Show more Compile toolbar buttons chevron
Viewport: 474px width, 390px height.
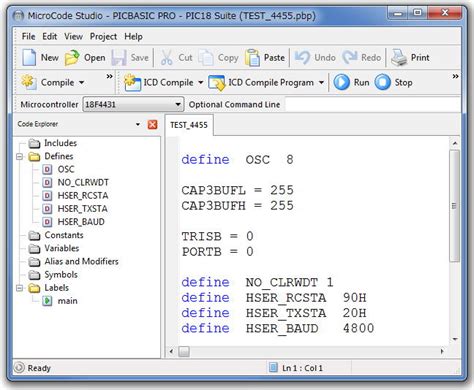pyautogui.click(x=109, y=76)
